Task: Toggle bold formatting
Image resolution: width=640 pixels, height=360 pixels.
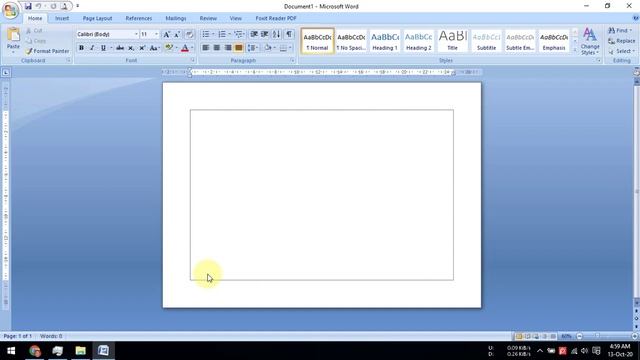Action: tap(81, 48)
